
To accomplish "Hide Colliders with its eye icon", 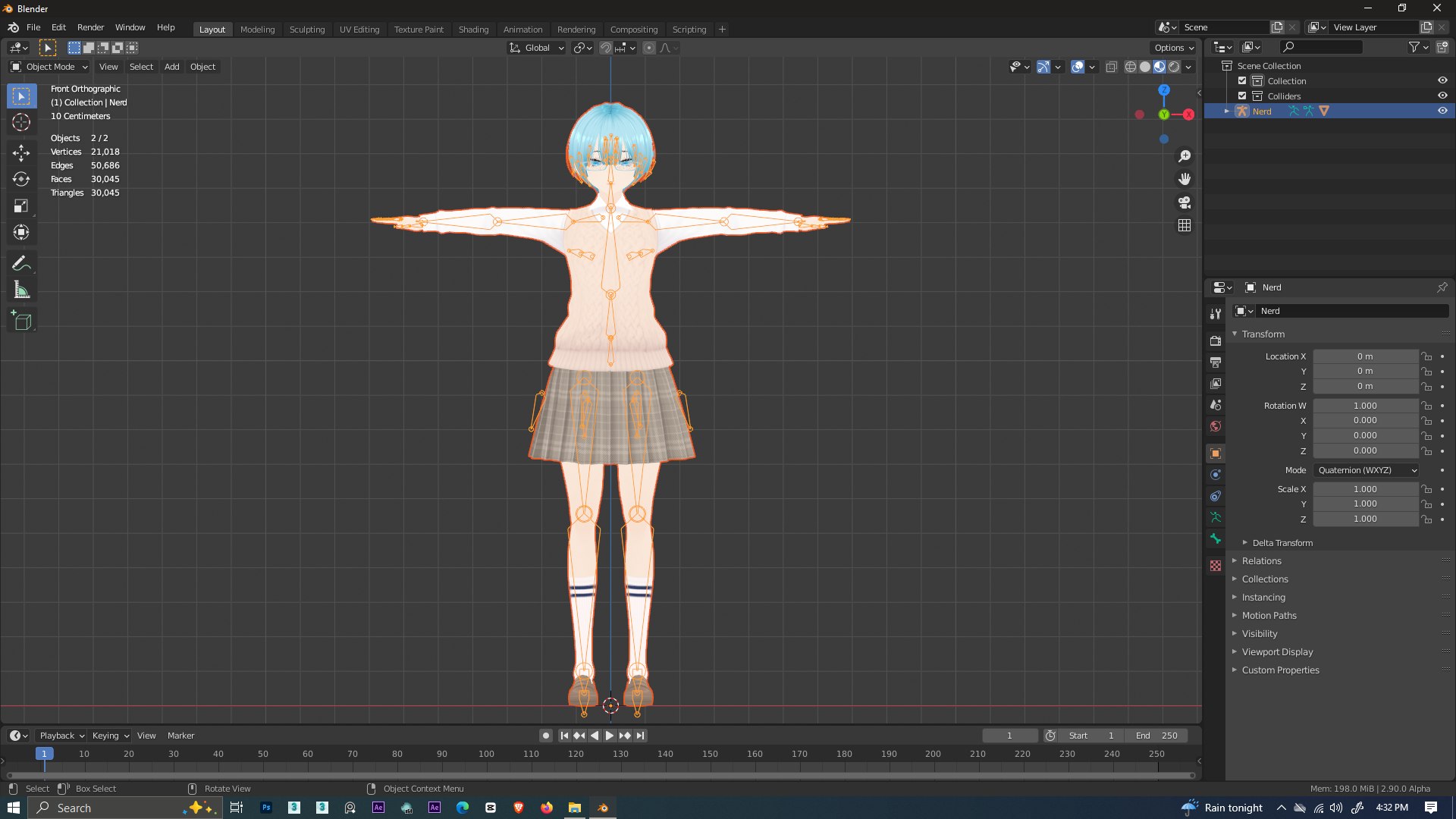I will (x=1442, y=96).
